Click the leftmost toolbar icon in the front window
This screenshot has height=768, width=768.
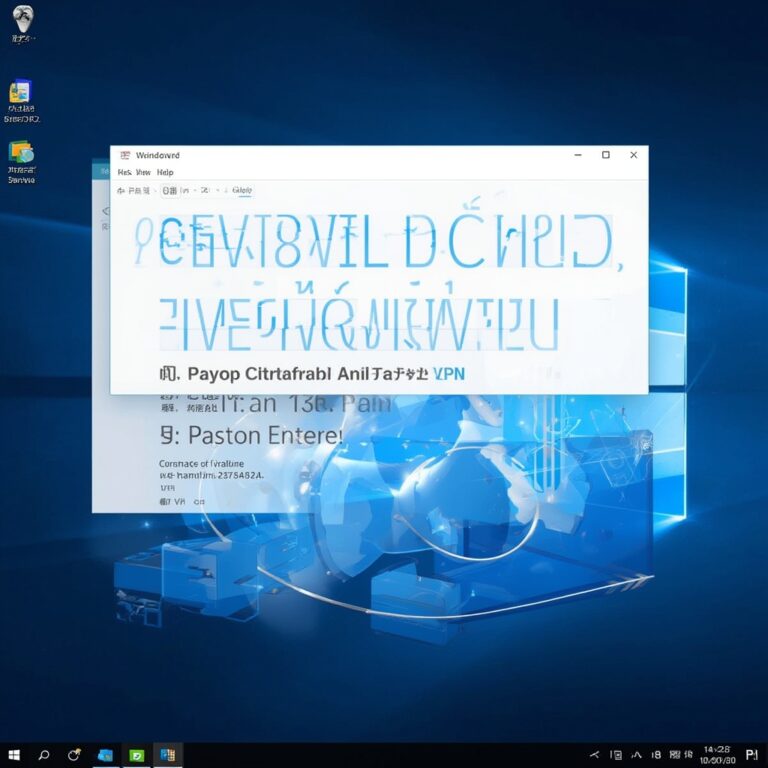pyautogui.click(x=120, y=191)
